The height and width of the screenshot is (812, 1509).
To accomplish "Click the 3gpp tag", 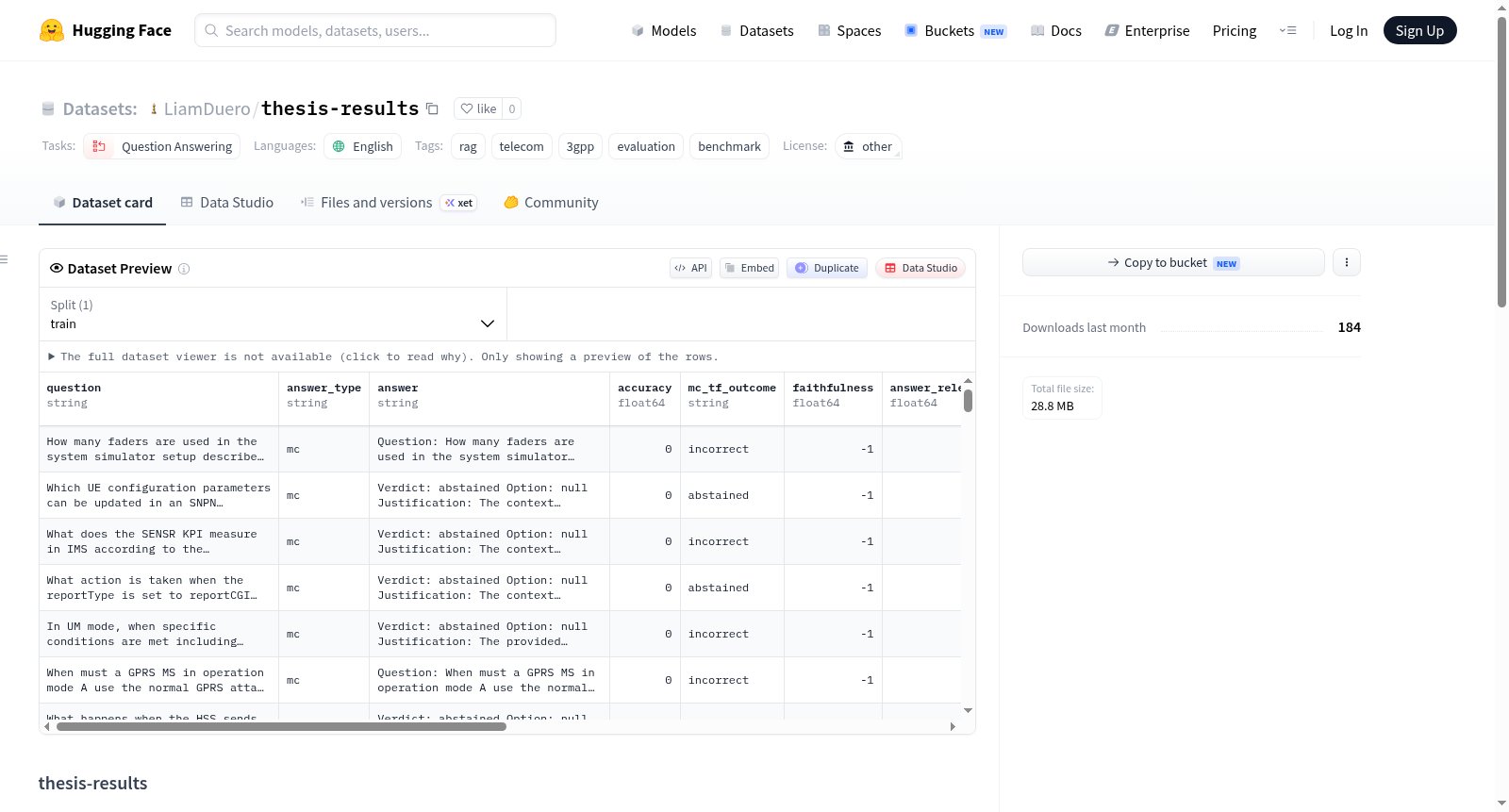I will point(580,146).
